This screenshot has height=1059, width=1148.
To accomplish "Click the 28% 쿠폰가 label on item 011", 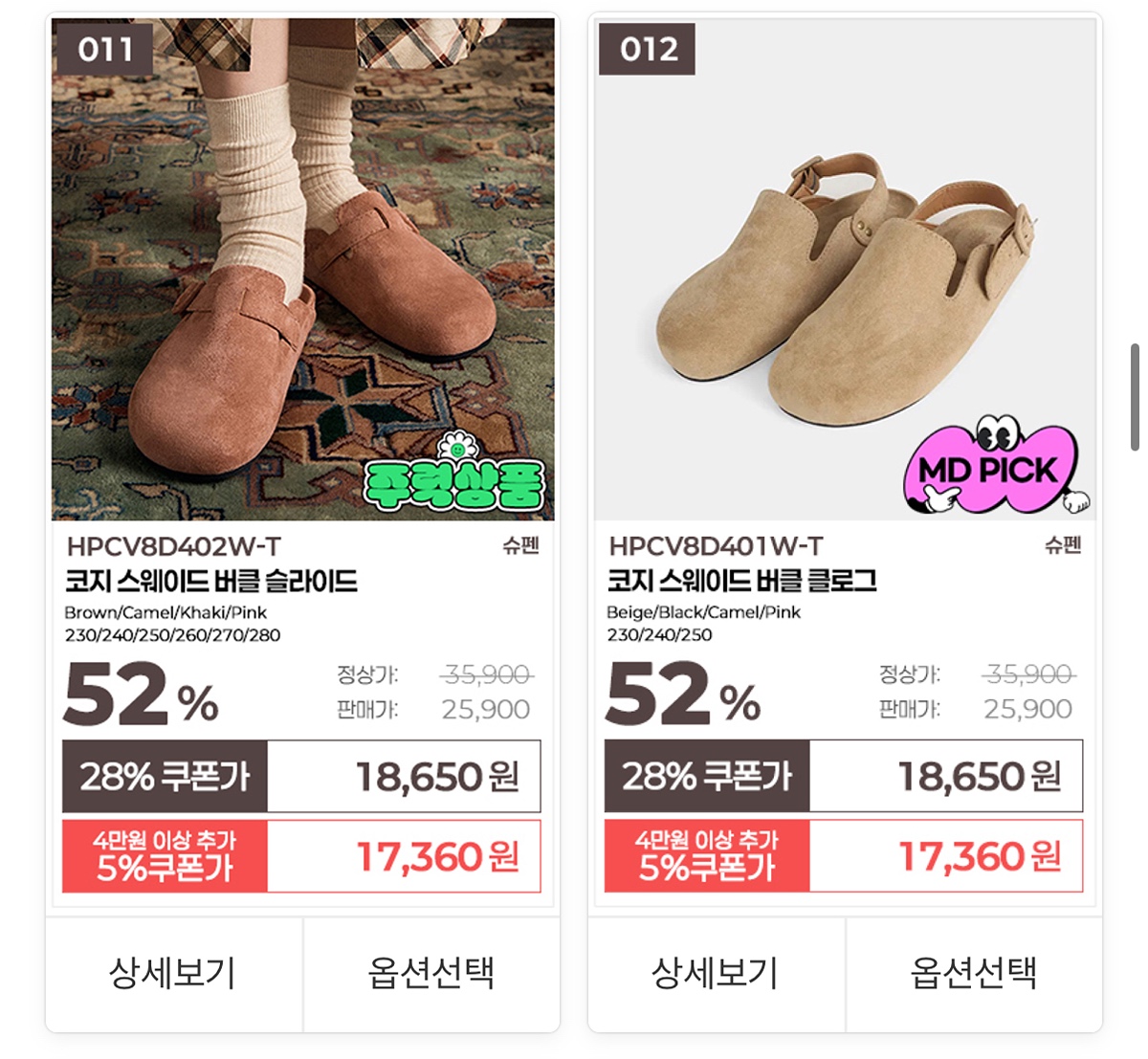I will click(x=165, y=776).
